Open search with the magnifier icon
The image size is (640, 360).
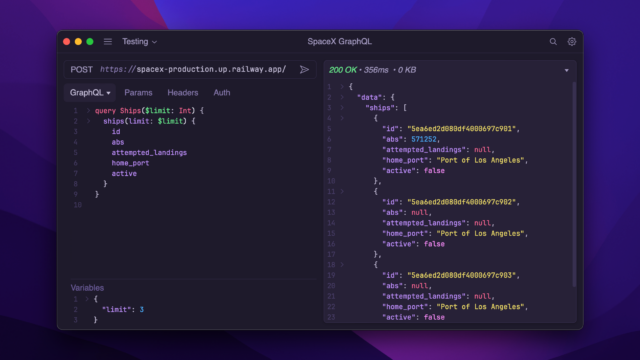[553, 42]
